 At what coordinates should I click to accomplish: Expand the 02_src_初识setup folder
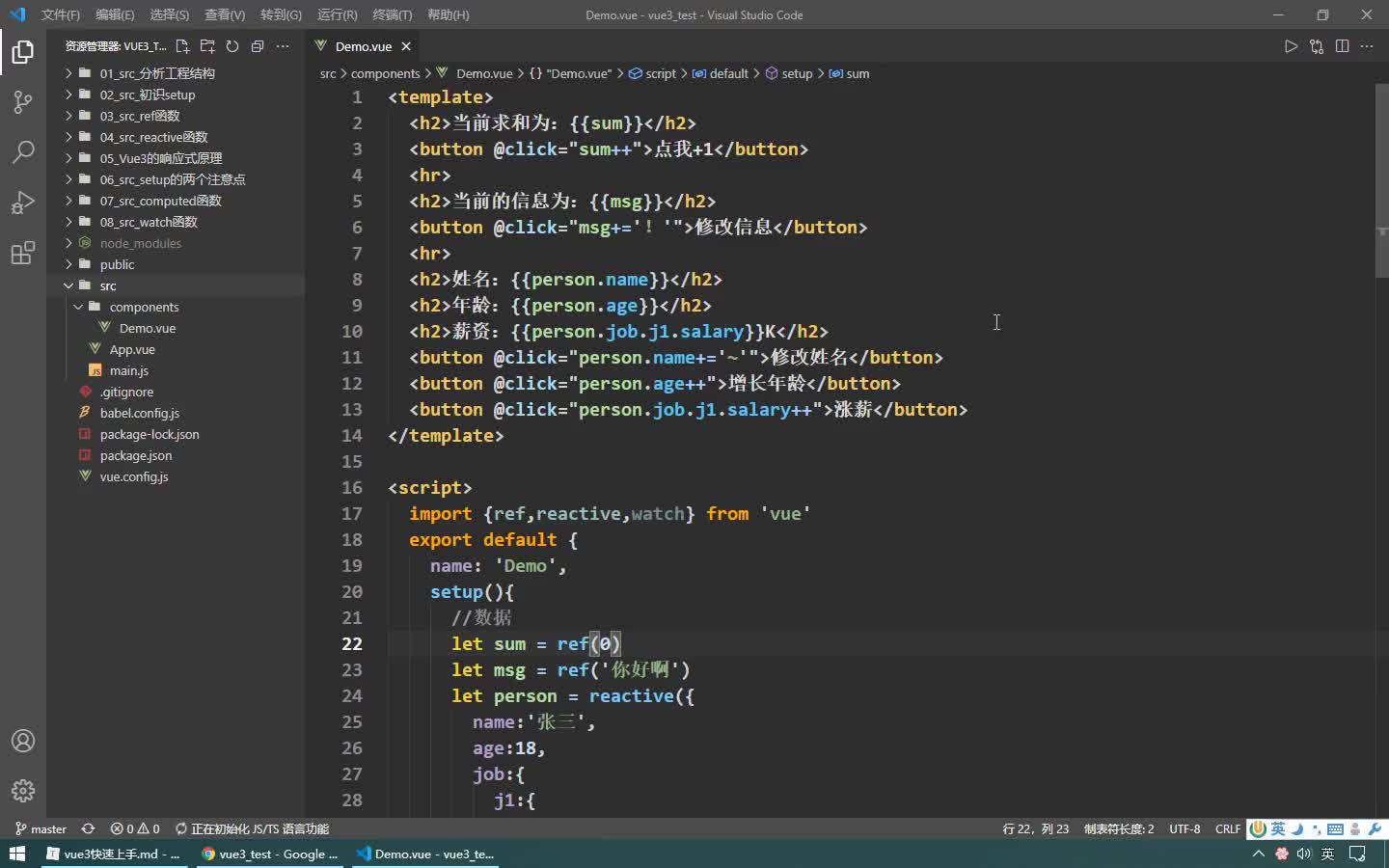(176, 95)
